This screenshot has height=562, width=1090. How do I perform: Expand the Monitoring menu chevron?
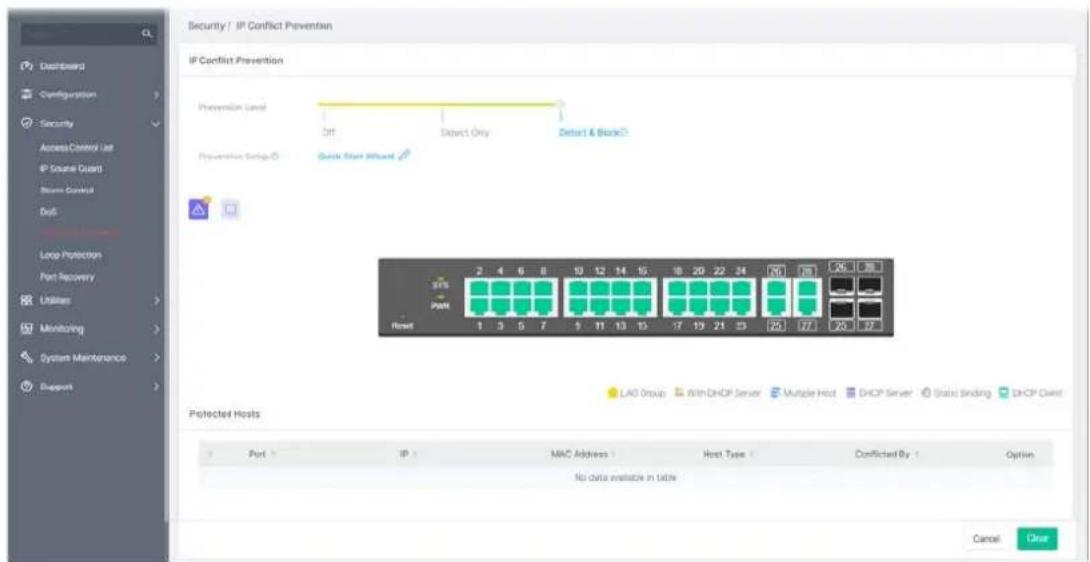point(157,328)
